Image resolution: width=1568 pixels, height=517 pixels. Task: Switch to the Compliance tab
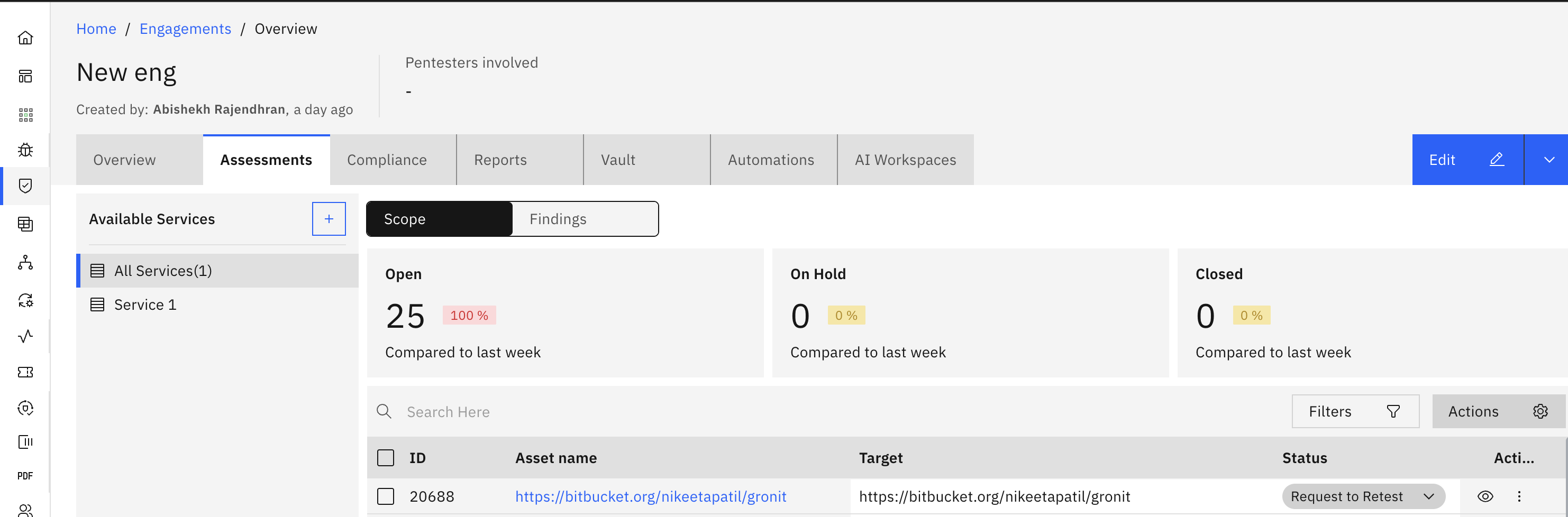387,160
